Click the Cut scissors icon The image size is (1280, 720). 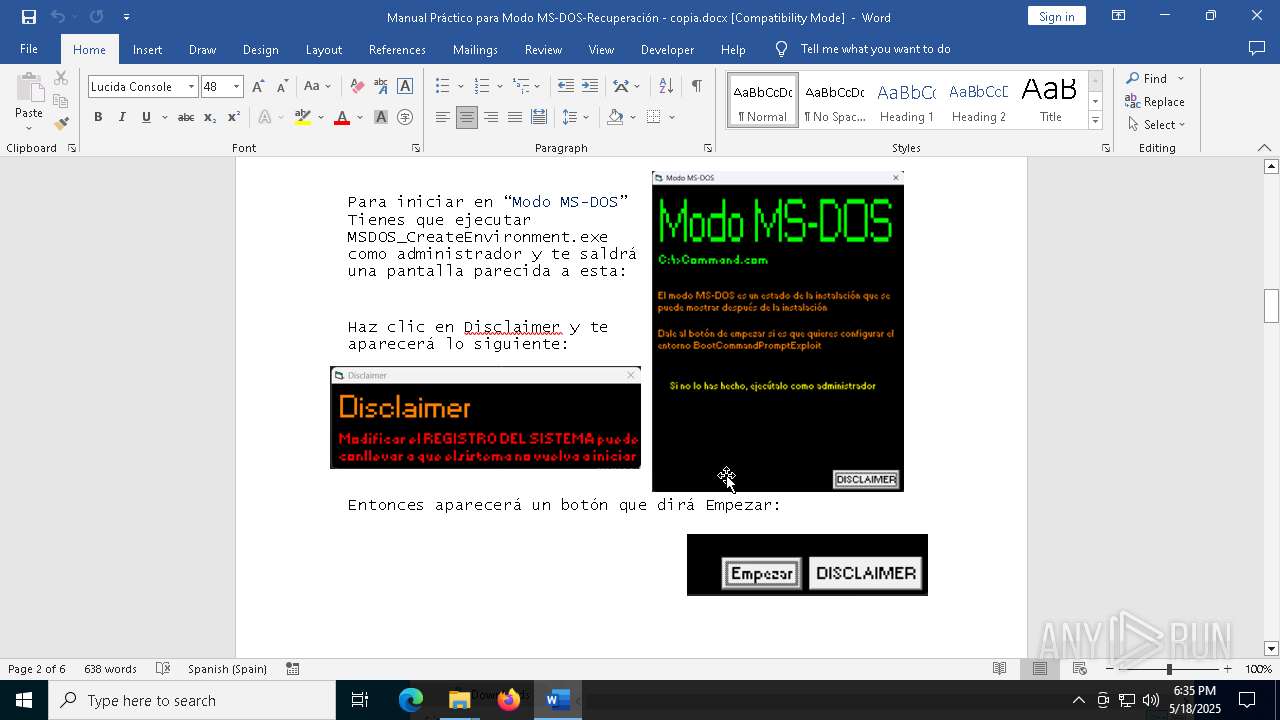click(61, 79)
